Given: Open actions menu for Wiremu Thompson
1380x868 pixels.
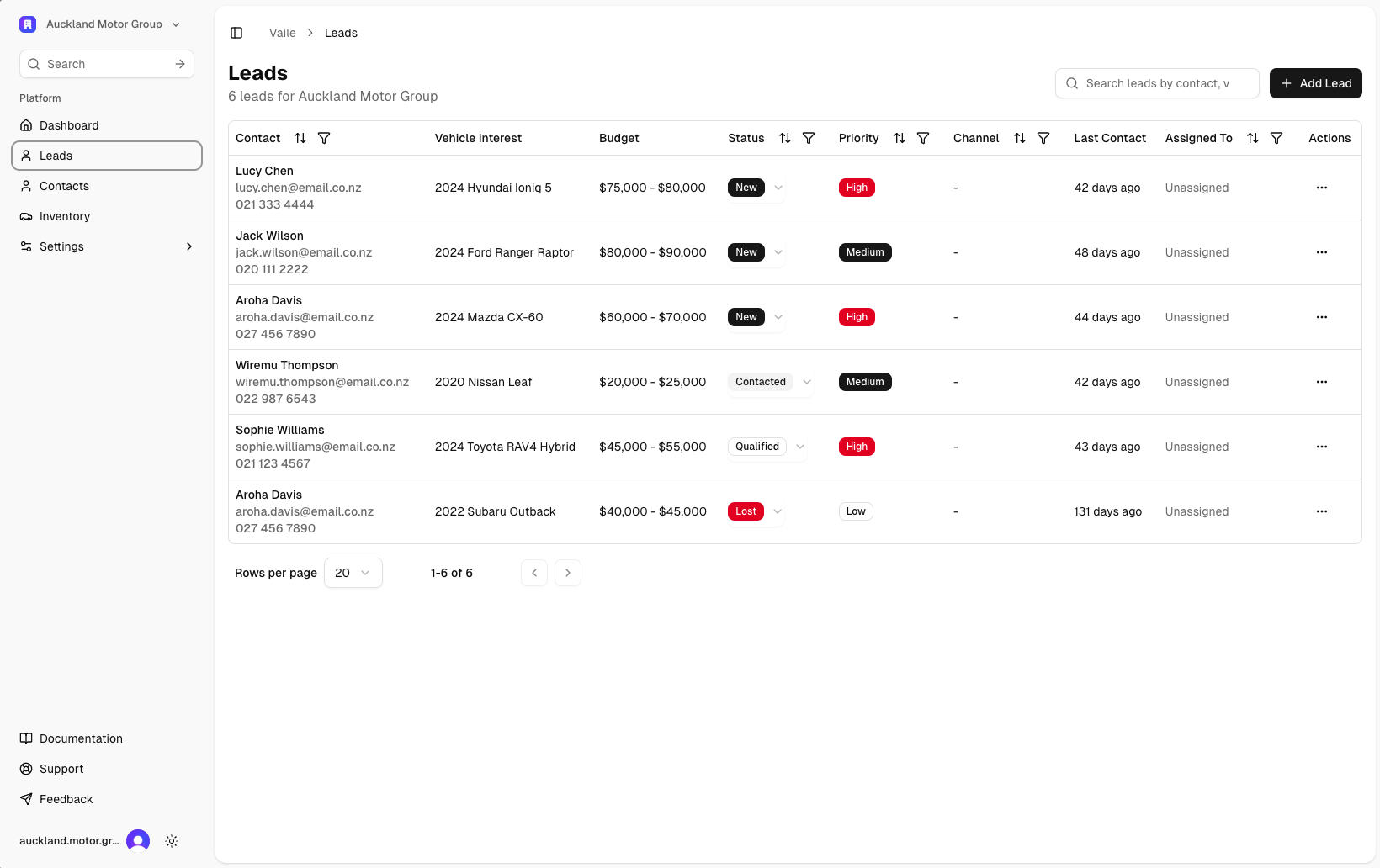Looking at the screenshot, I should coord(1322,382).
